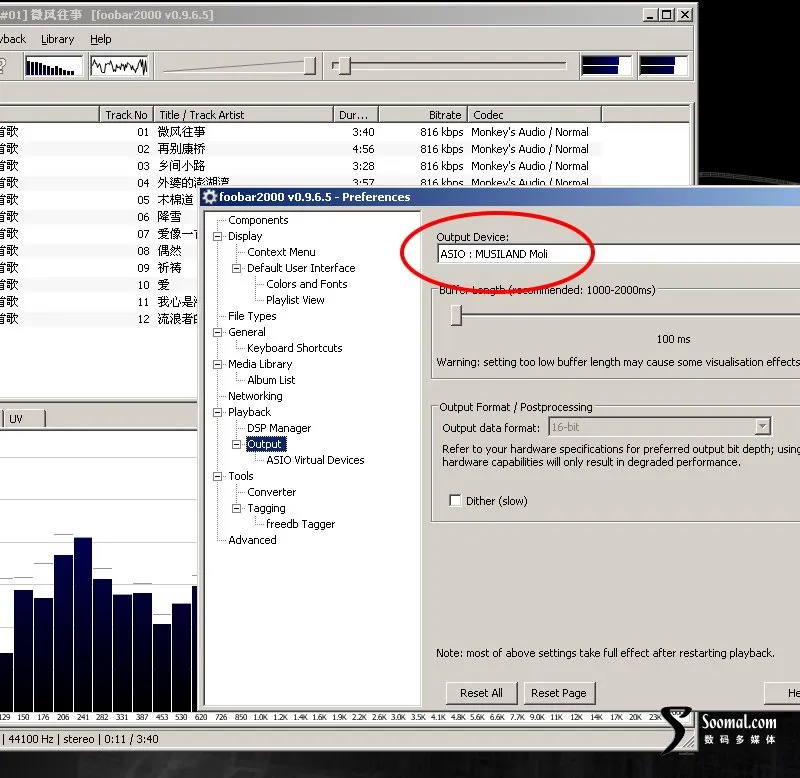Collapse the Default User Interface node
The height and width of the screenshot is (778, 800).
pos(237,268)
